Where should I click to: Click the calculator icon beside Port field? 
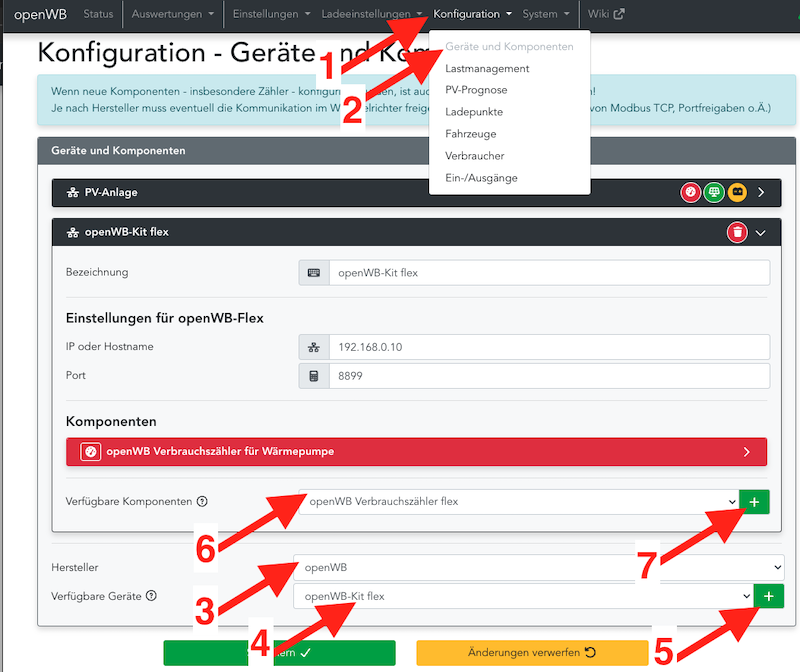tap(314, 376)
